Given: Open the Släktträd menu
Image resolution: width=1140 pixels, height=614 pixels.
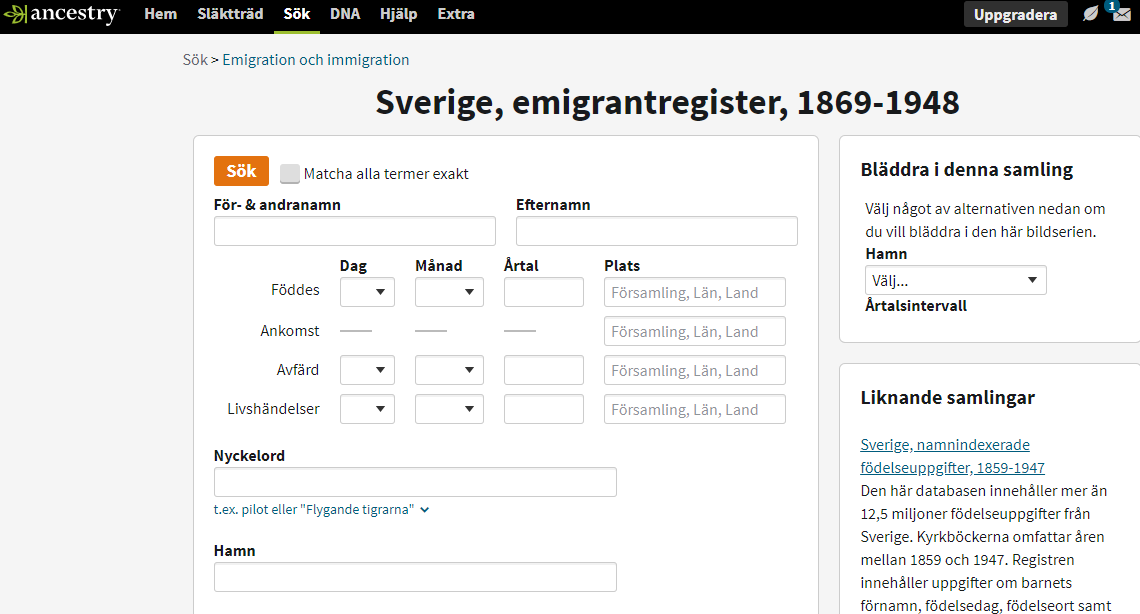Looking at the screenshot, I should click(230, 15).
